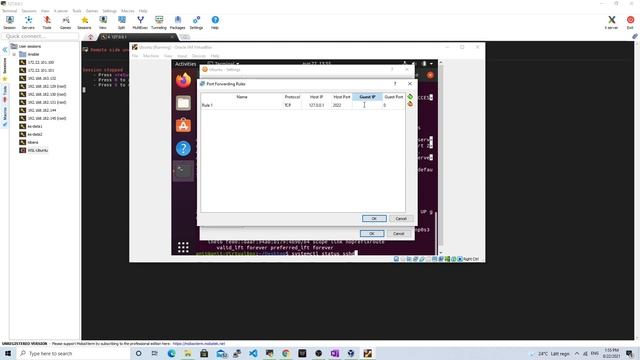Open the Games toolbar icon
This screenshot has width=640, height=360.
[x=65, y=22]
